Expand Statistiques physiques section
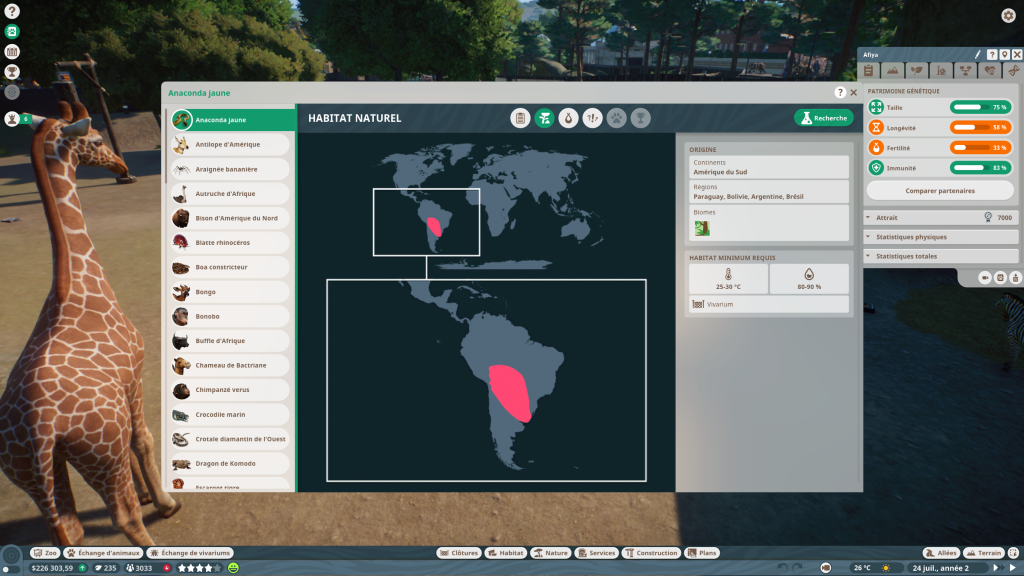Viewport: 1024px width, 576px height. (x=940, y=237)
